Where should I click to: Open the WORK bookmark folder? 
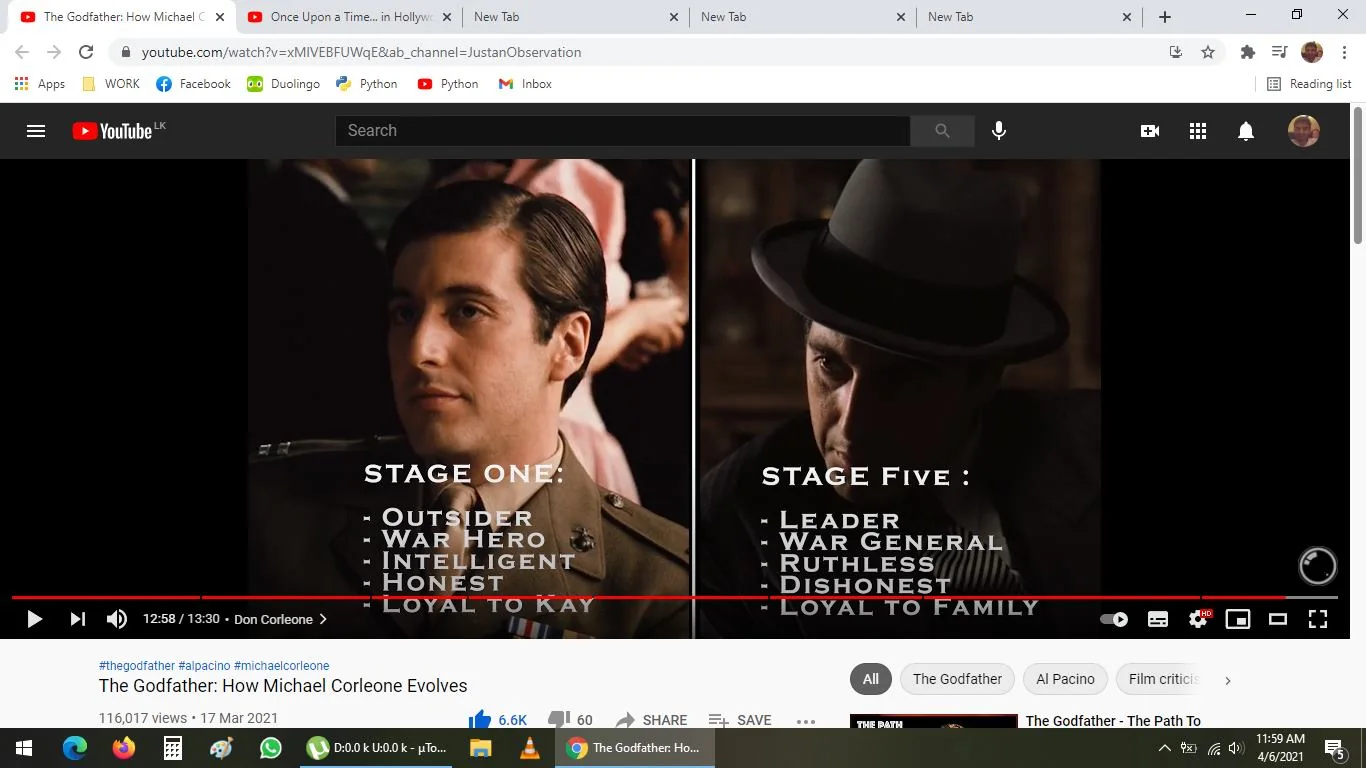click(111, 84)
